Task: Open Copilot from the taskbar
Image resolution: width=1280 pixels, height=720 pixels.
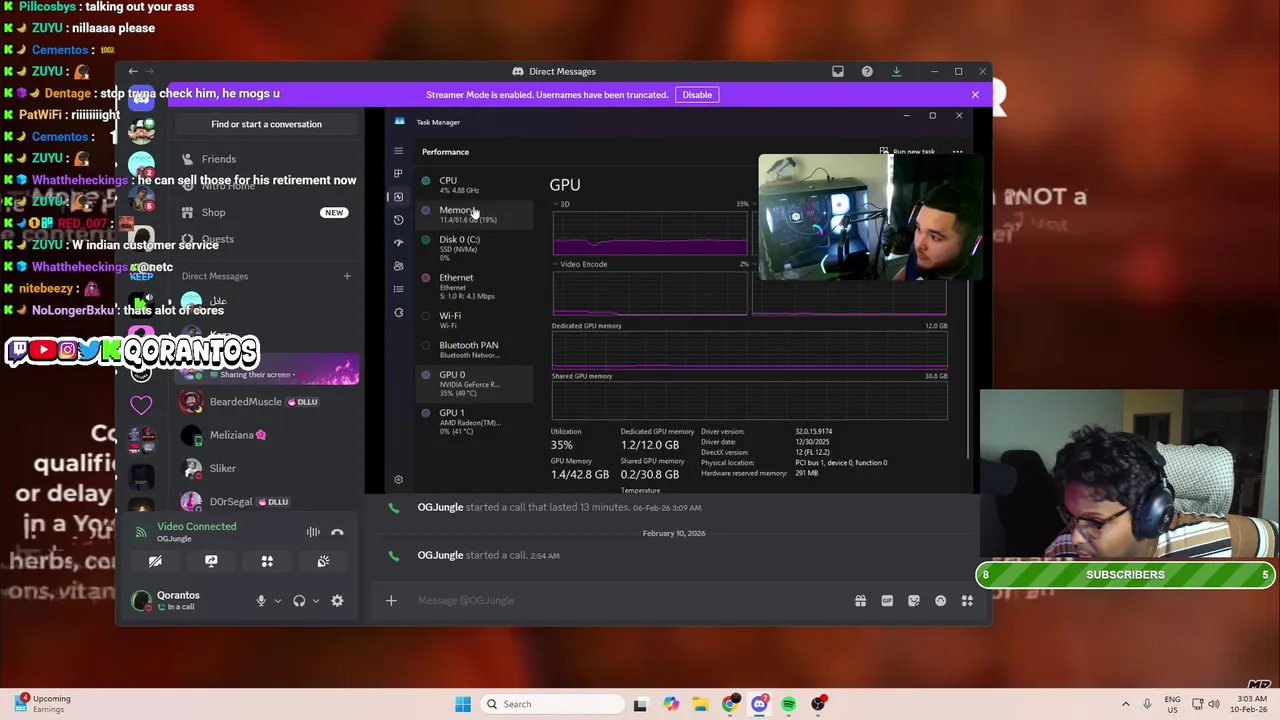Action: (671, 704)
